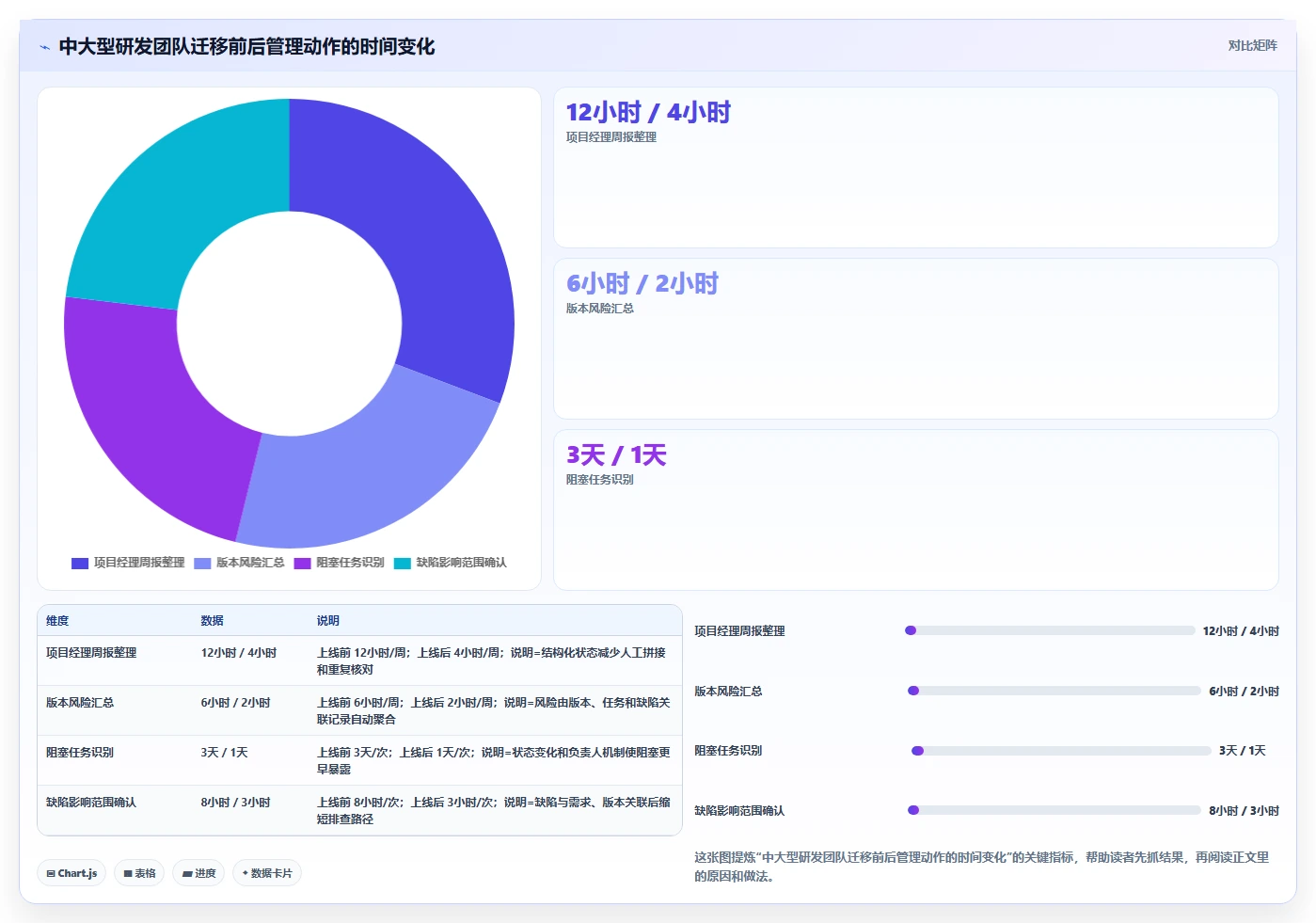Click the description starting 上线前 6小时/周
This screenshot has height=923, width=1316.
[x=494, y=711]
